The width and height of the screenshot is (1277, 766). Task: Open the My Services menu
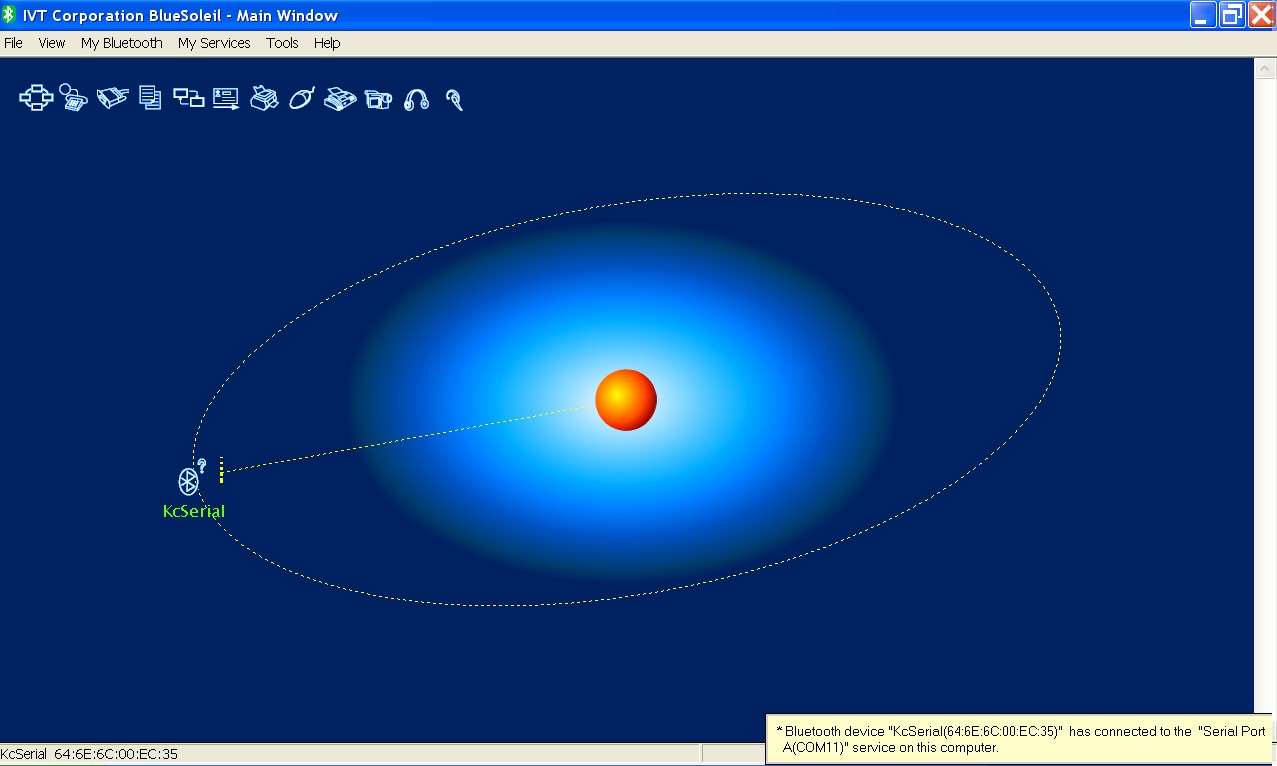214,43
